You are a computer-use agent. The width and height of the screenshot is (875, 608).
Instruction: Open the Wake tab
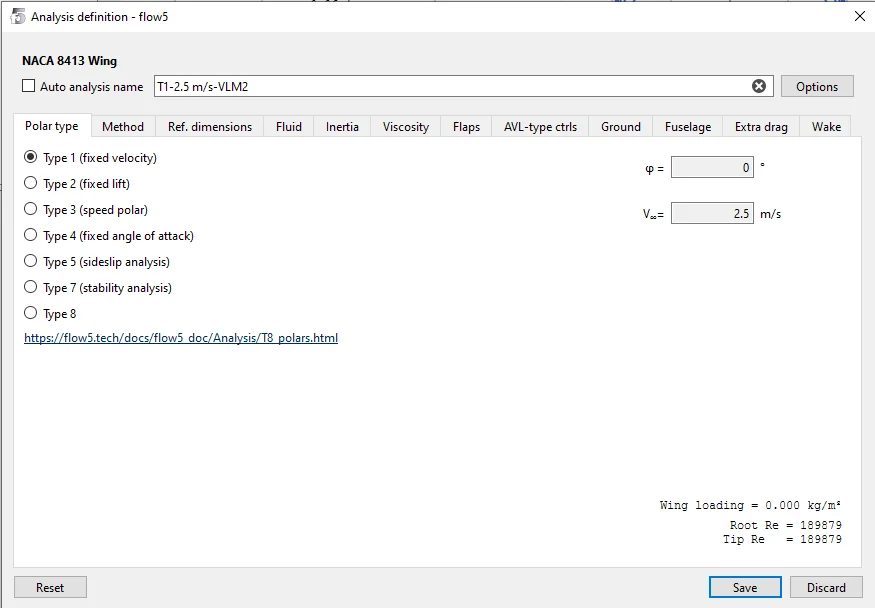click(826, 127)
